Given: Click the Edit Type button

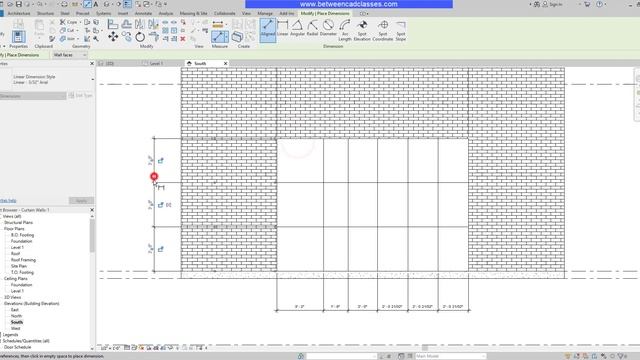Looking at the screenshot, I should pos(81,96).
